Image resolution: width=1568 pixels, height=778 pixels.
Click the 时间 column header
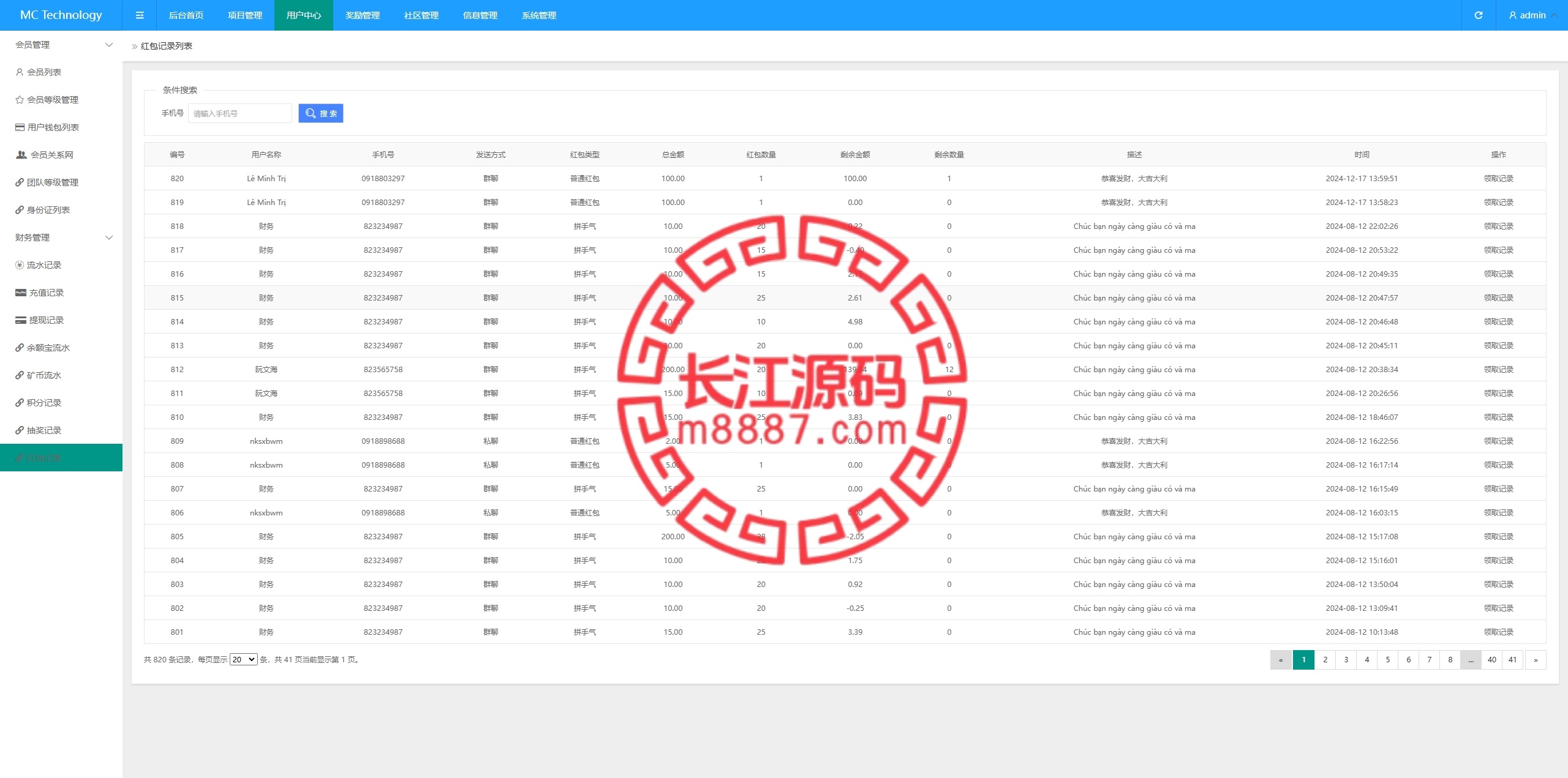pyautogui.click(x=1362, y=155)
